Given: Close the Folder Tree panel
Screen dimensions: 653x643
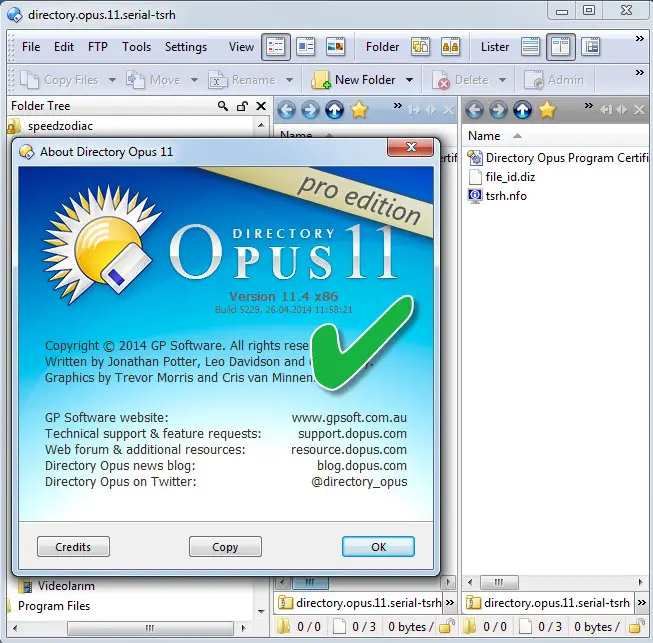Looking at the screenshot, I should pos(261,106).
